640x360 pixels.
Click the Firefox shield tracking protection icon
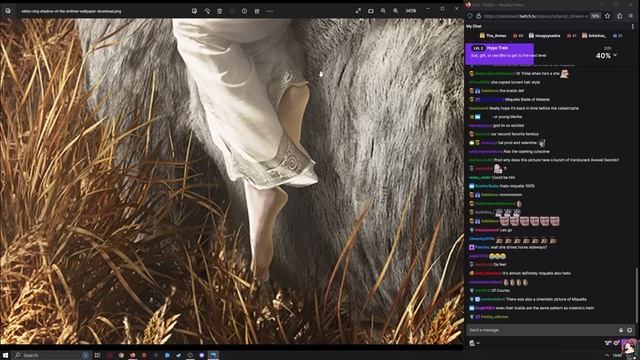click(x=470, y=16)
